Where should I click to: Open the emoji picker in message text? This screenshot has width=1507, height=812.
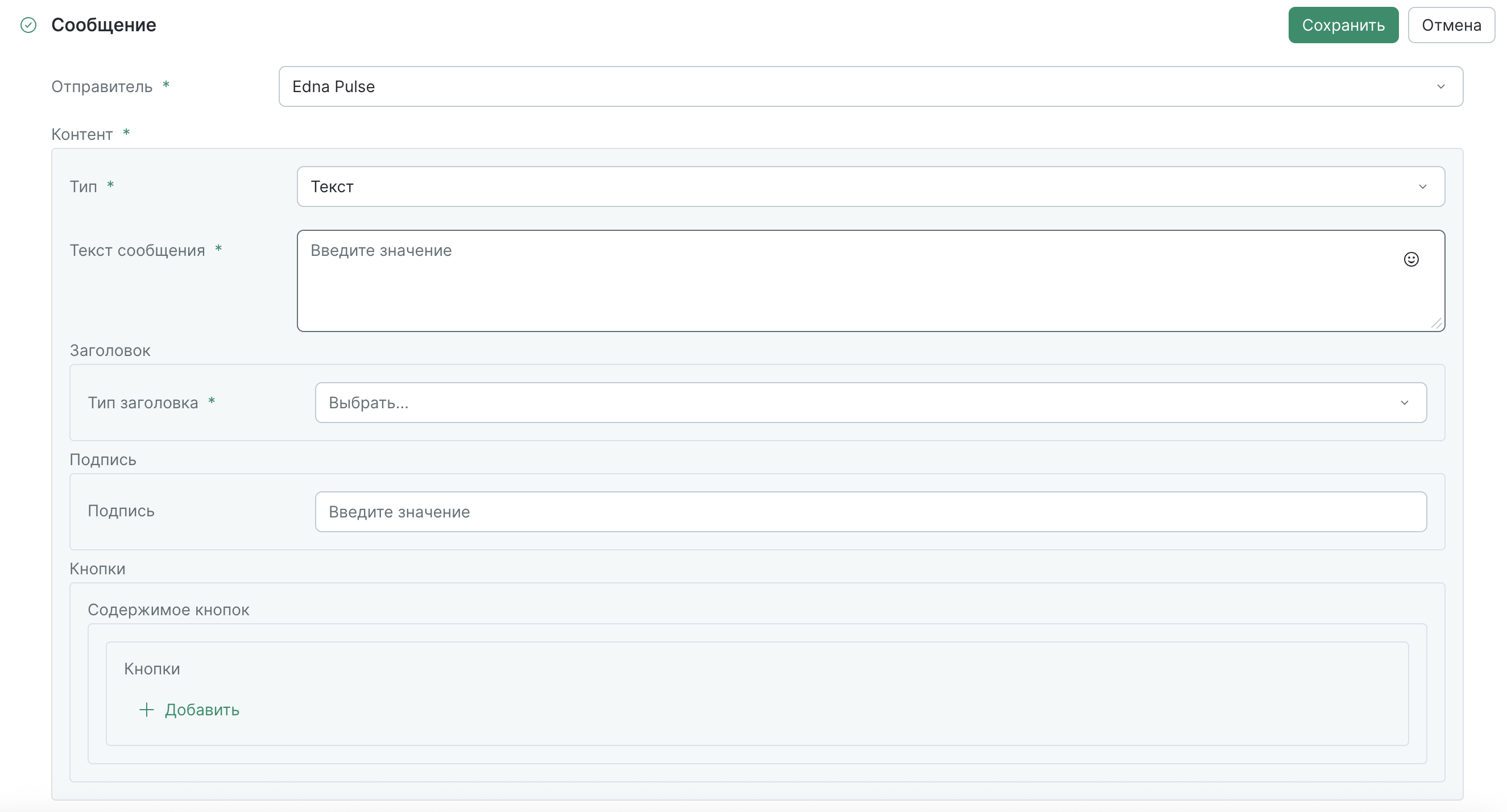tap(1410, 259)
